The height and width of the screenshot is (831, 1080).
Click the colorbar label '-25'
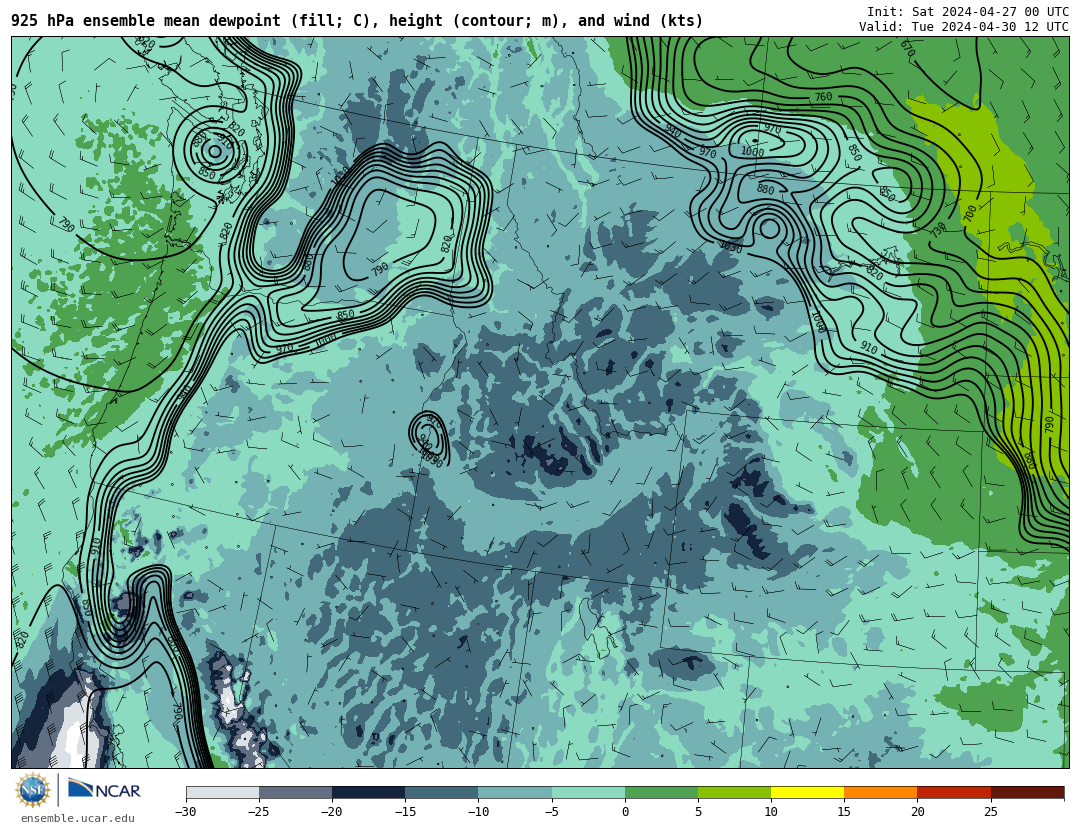258,812
